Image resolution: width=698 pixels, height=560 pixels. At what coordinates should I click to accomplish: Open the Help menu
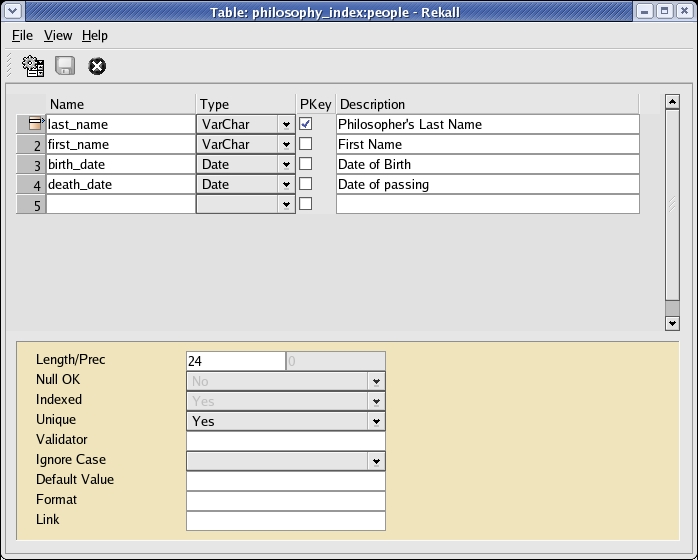(95, 35)
